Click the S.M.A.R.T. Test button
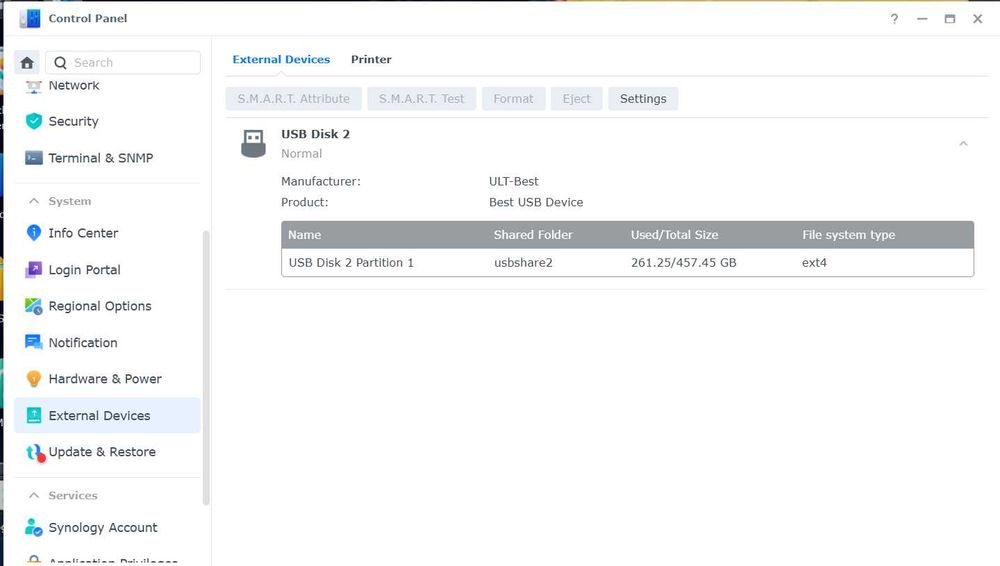This screenshot has height=566, width=1000. (x=421, y=99)
